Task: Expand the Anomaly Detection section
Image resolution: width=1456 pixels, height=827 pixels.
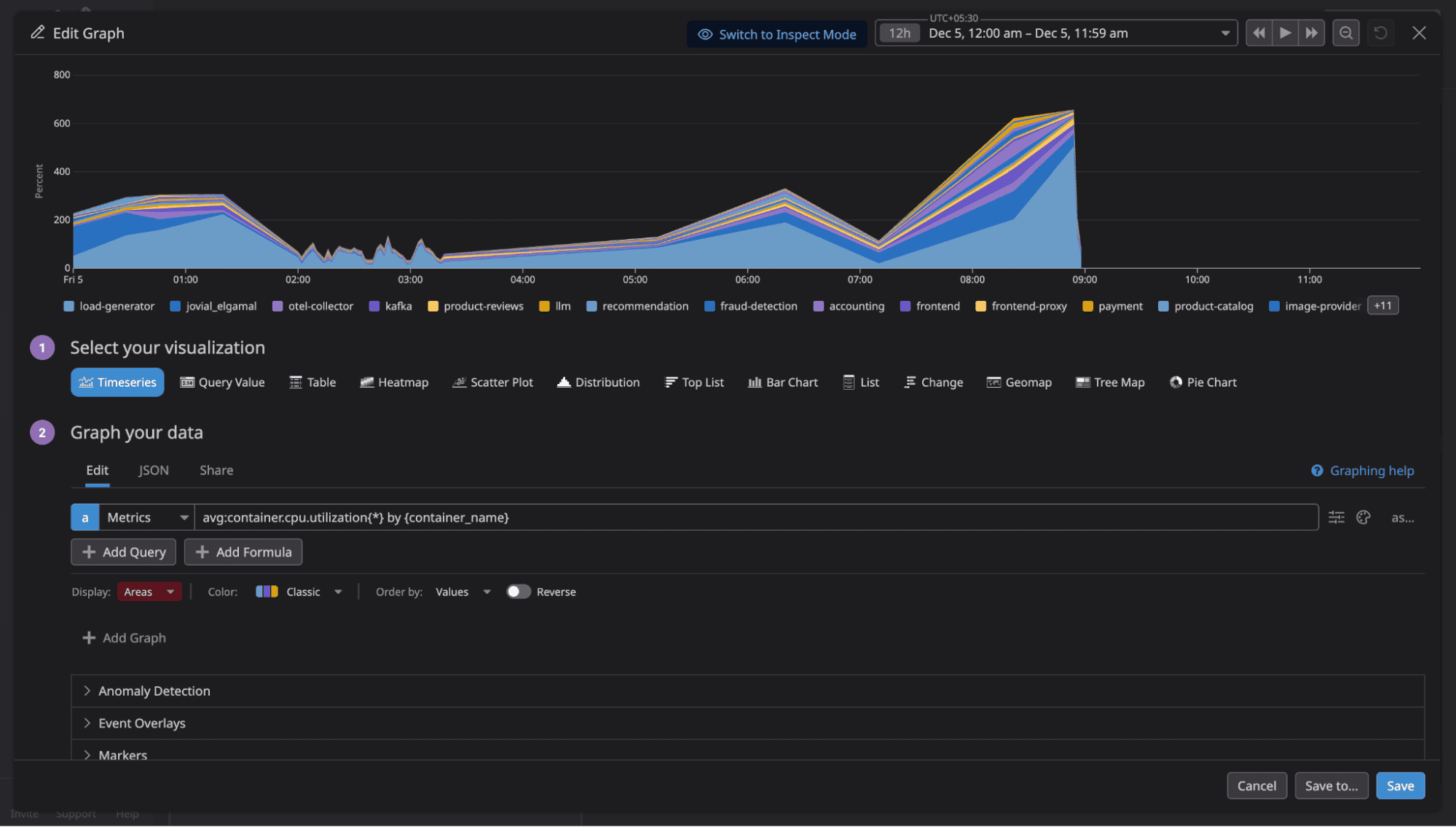Action: [x=154, y=691]
